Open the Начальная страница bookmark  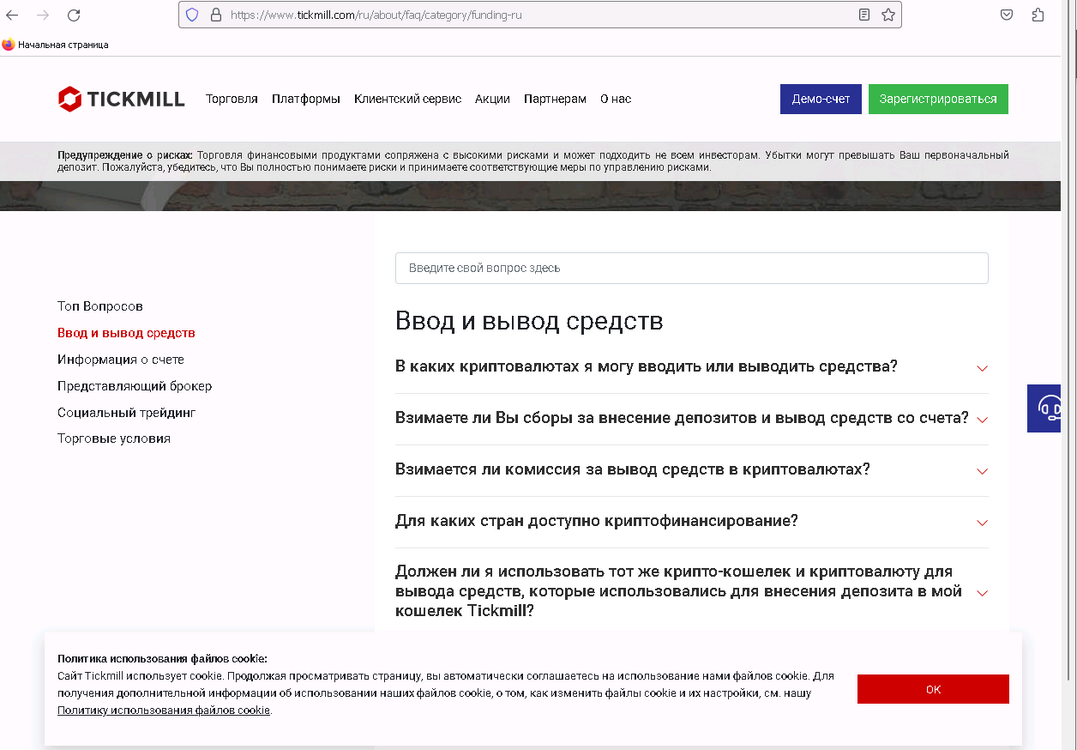coord(56,45)
